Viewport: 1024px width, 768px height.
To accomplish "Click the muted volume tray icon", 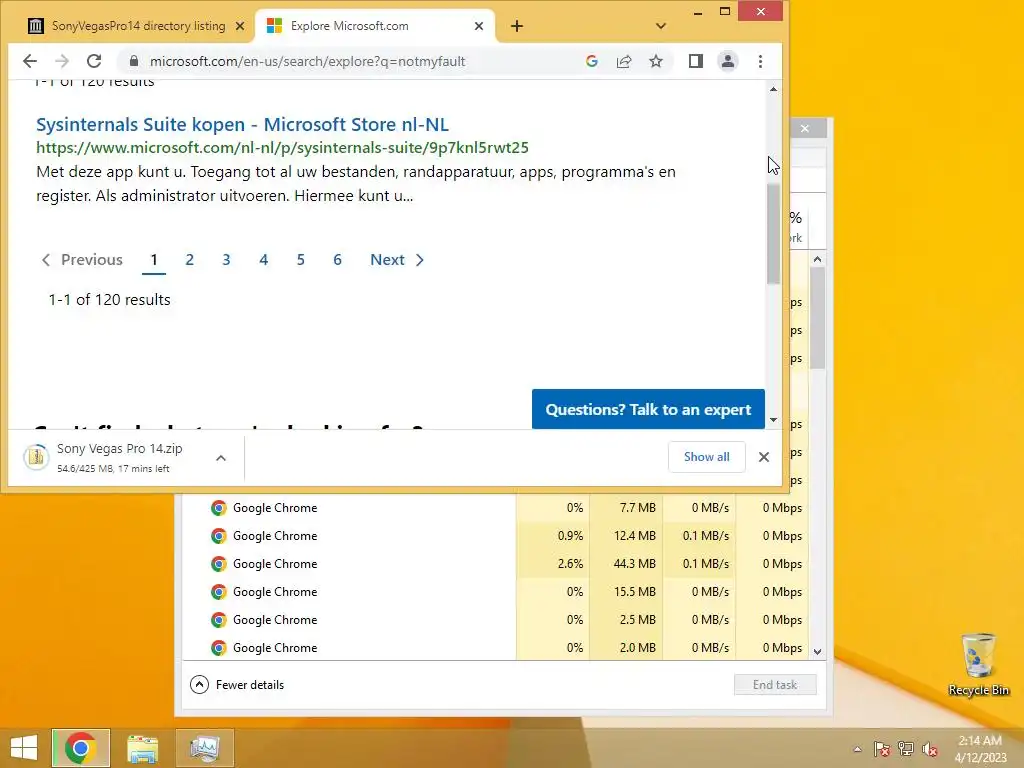I will [930, 749].
